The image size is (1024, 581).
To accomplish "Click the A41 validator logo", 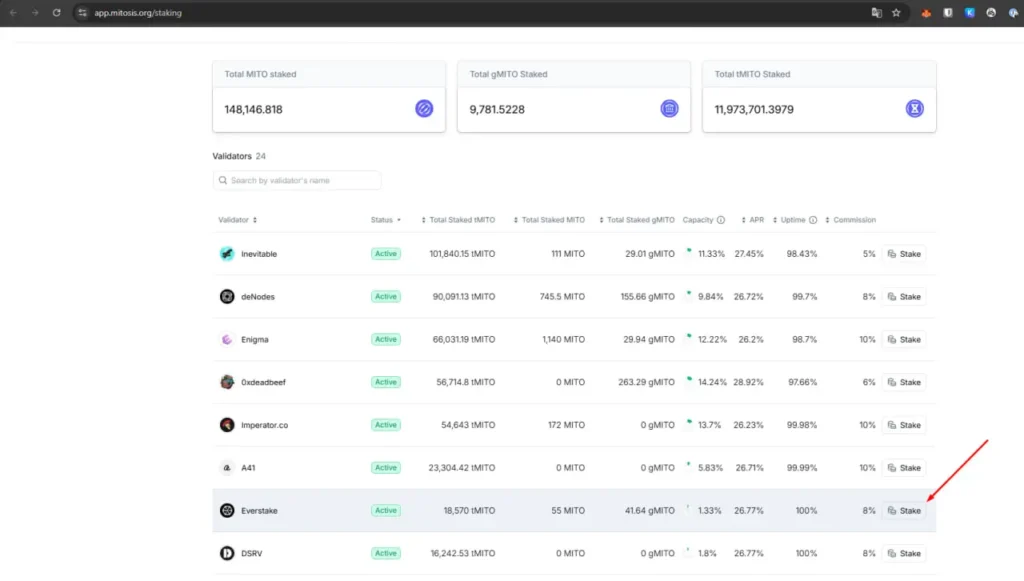I will tap(227, 467).
